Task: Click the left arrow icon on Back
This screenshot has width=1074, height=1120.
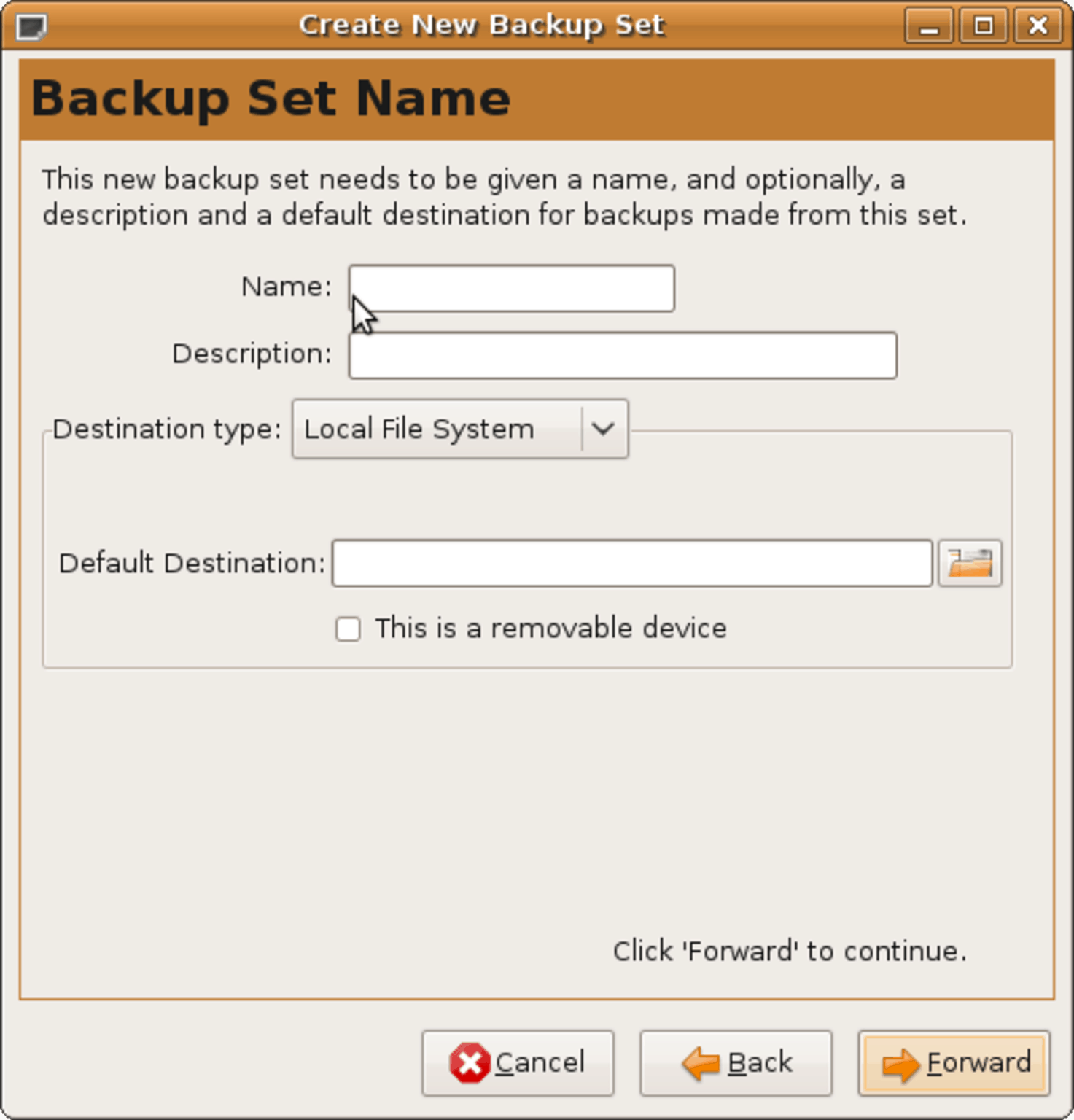Action: pyautogui.click(x=700, y=1063)
